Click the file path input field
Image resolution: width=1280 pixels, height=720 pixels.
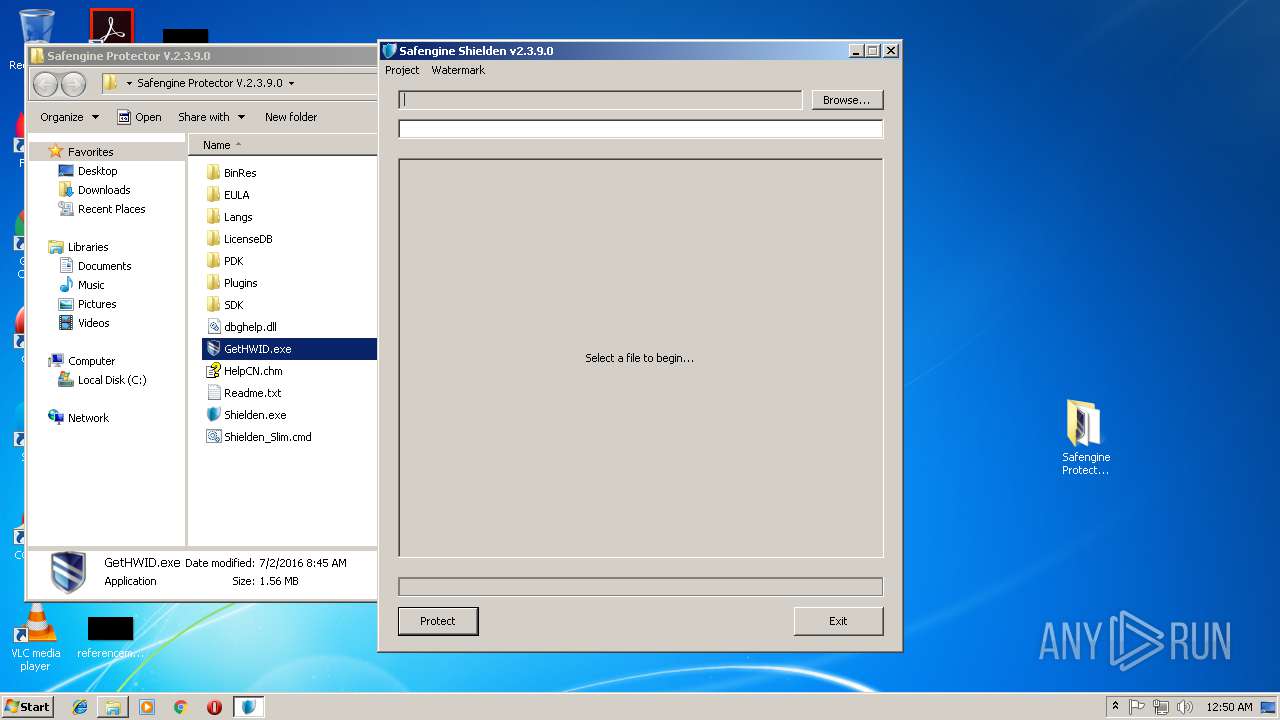pos(600,100)
